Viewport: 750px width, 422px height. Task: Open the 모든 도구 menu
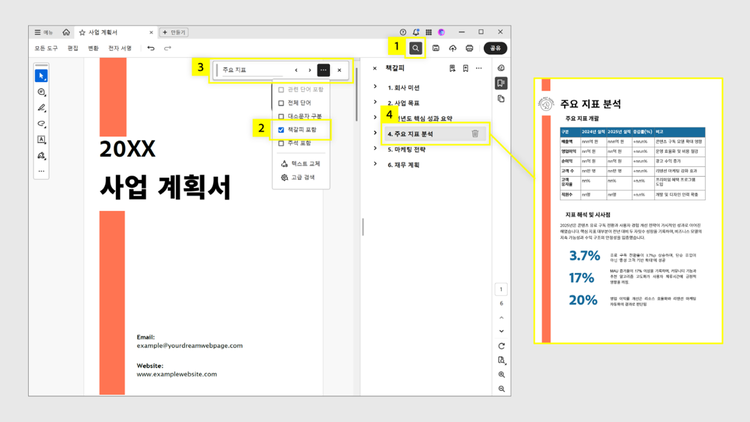(x=46, y=48)
